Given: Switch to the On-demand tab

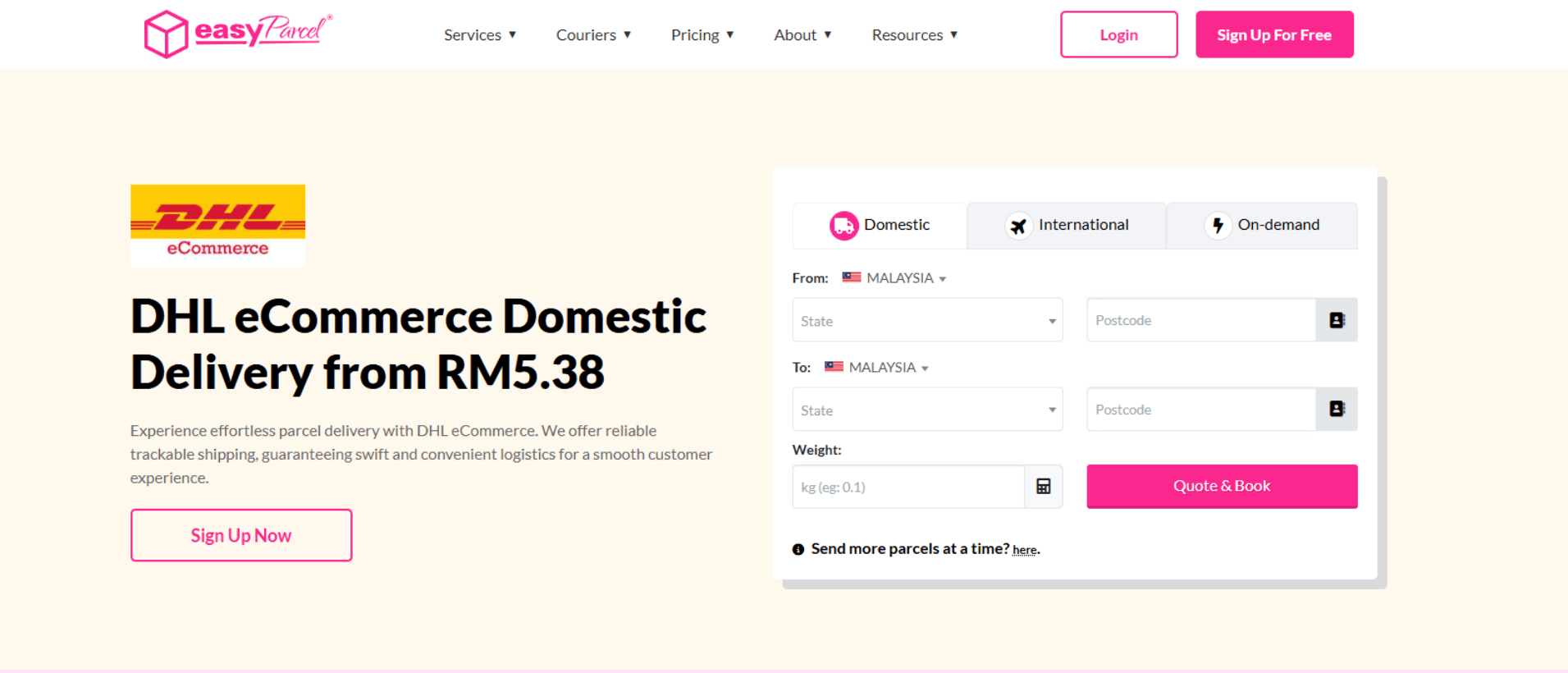Looking at the screenshot, I should pos(1262,225).
